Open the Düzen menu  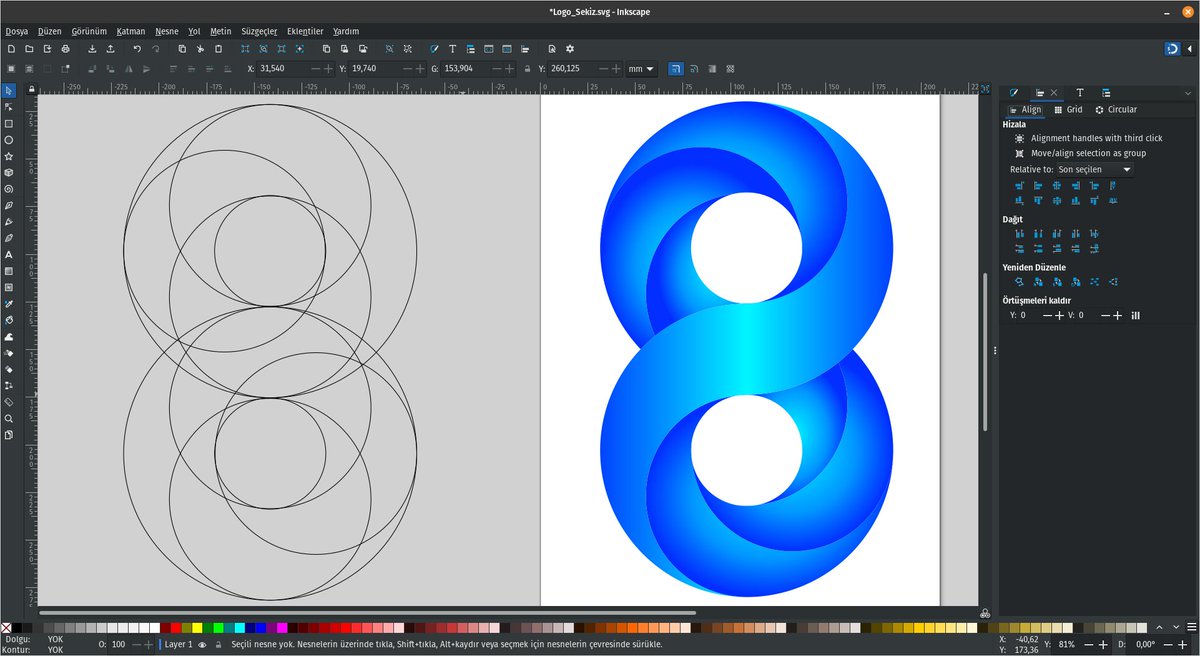pyautogui.click(x=49, y=31)
